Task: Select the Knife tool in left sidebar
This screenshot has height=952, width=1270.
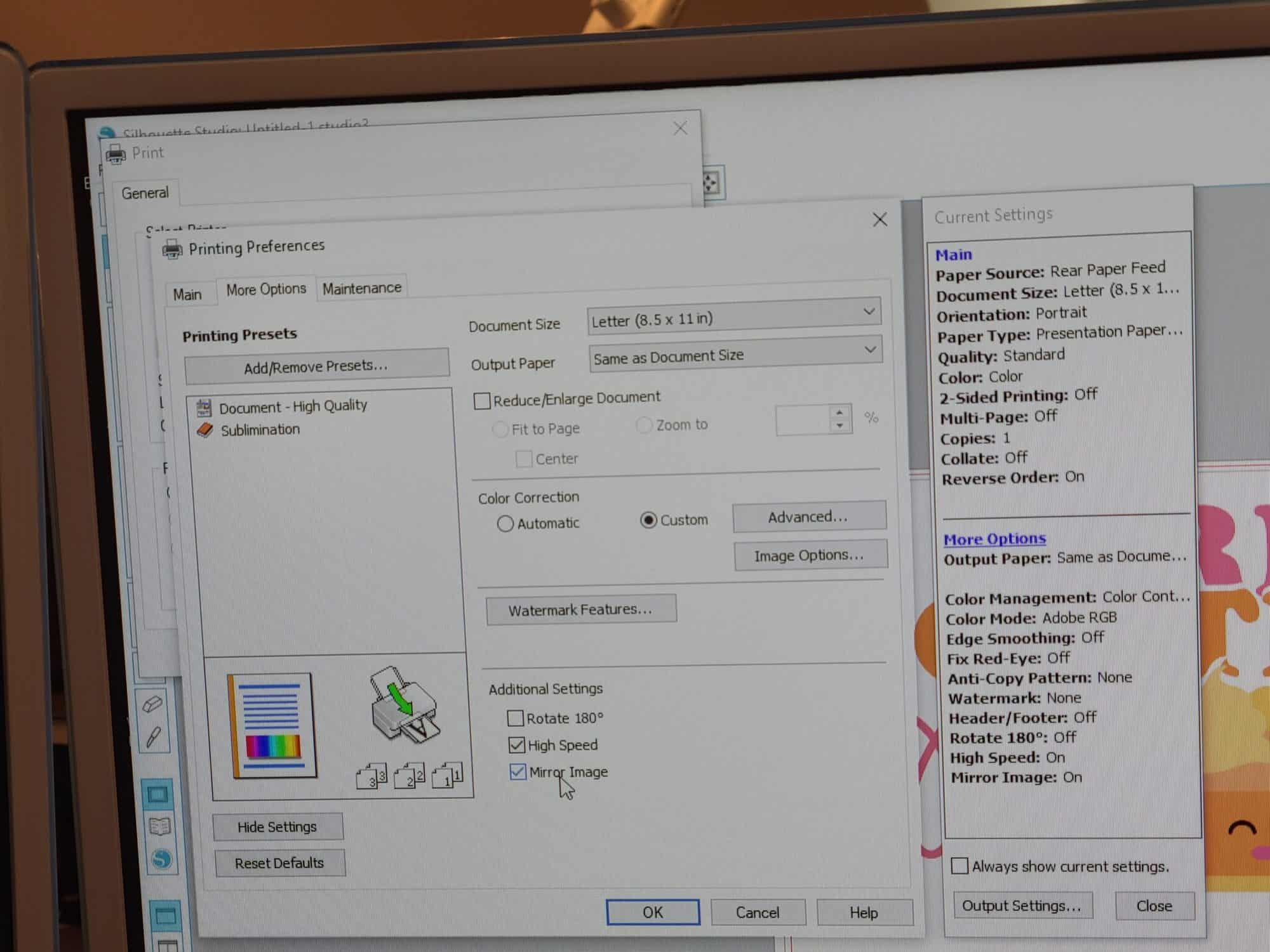Action: (x=153, y=737)
